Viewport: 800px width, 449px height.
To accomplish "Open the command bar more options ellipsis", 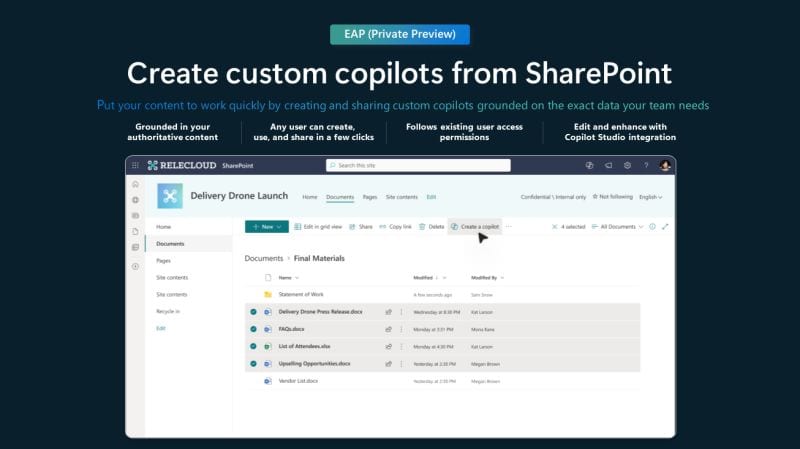I will point(509,227).
